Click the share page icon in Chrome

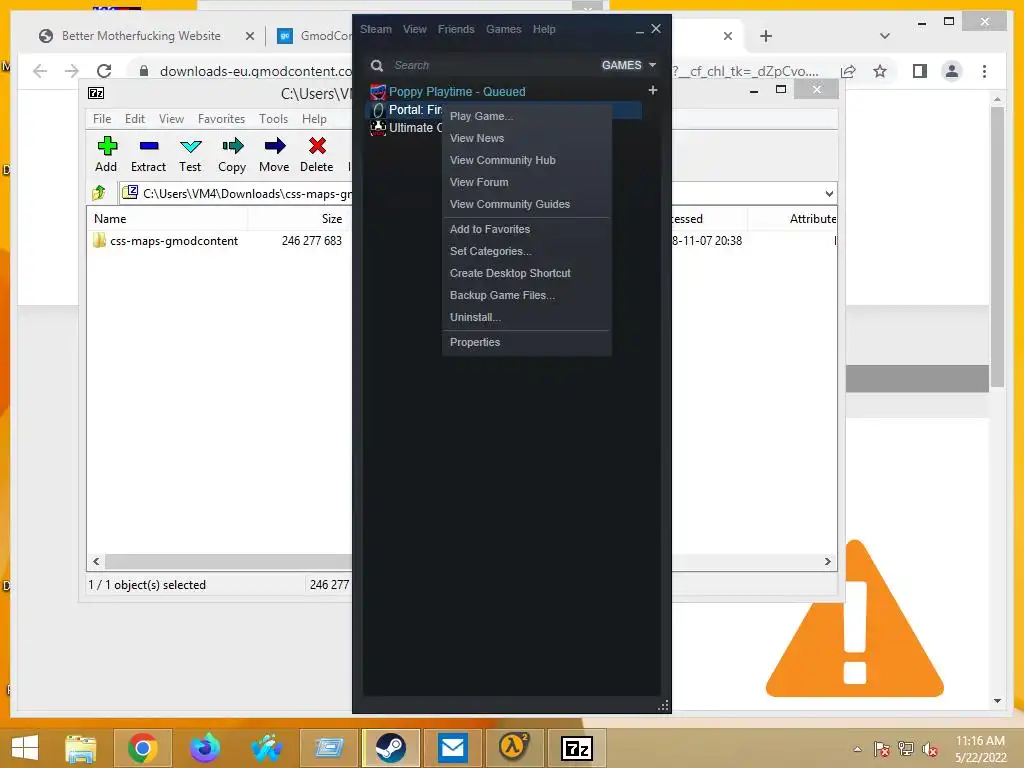point(848,71)
